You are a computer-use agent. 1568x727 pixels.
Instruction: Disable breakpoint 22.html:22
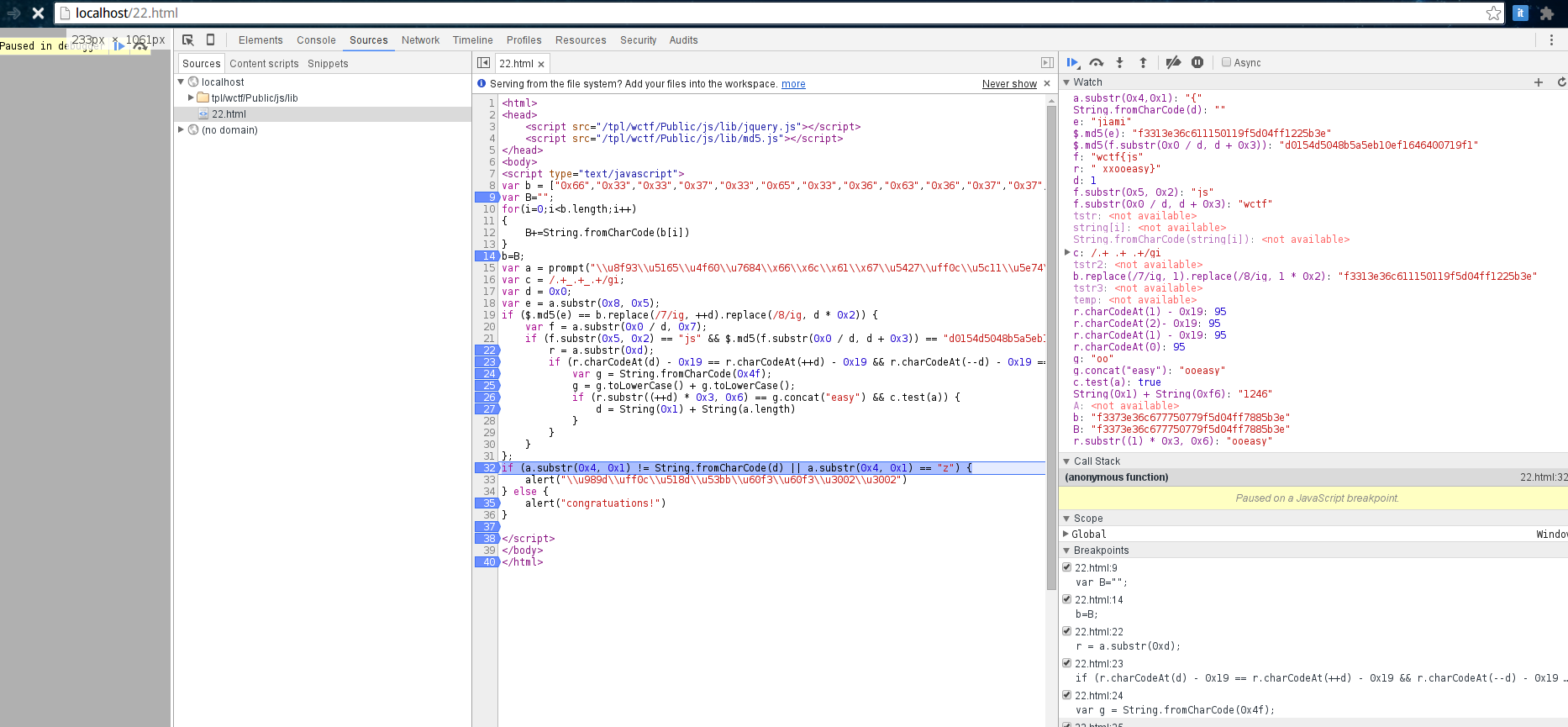pos(1067,631)
